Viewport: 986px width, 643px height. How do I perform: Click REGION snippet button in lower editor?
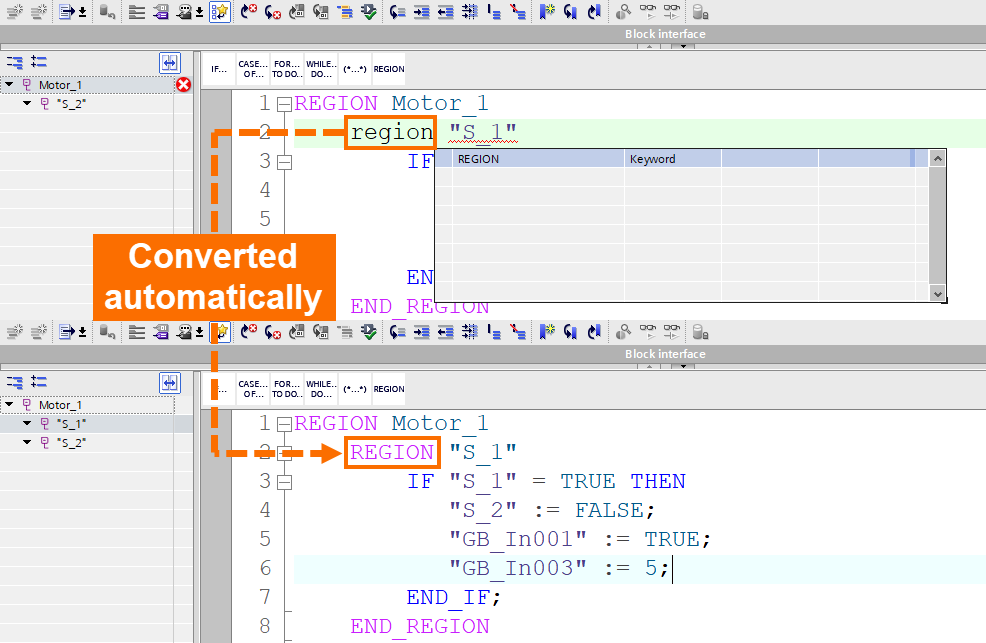click(x=389, y=389)
